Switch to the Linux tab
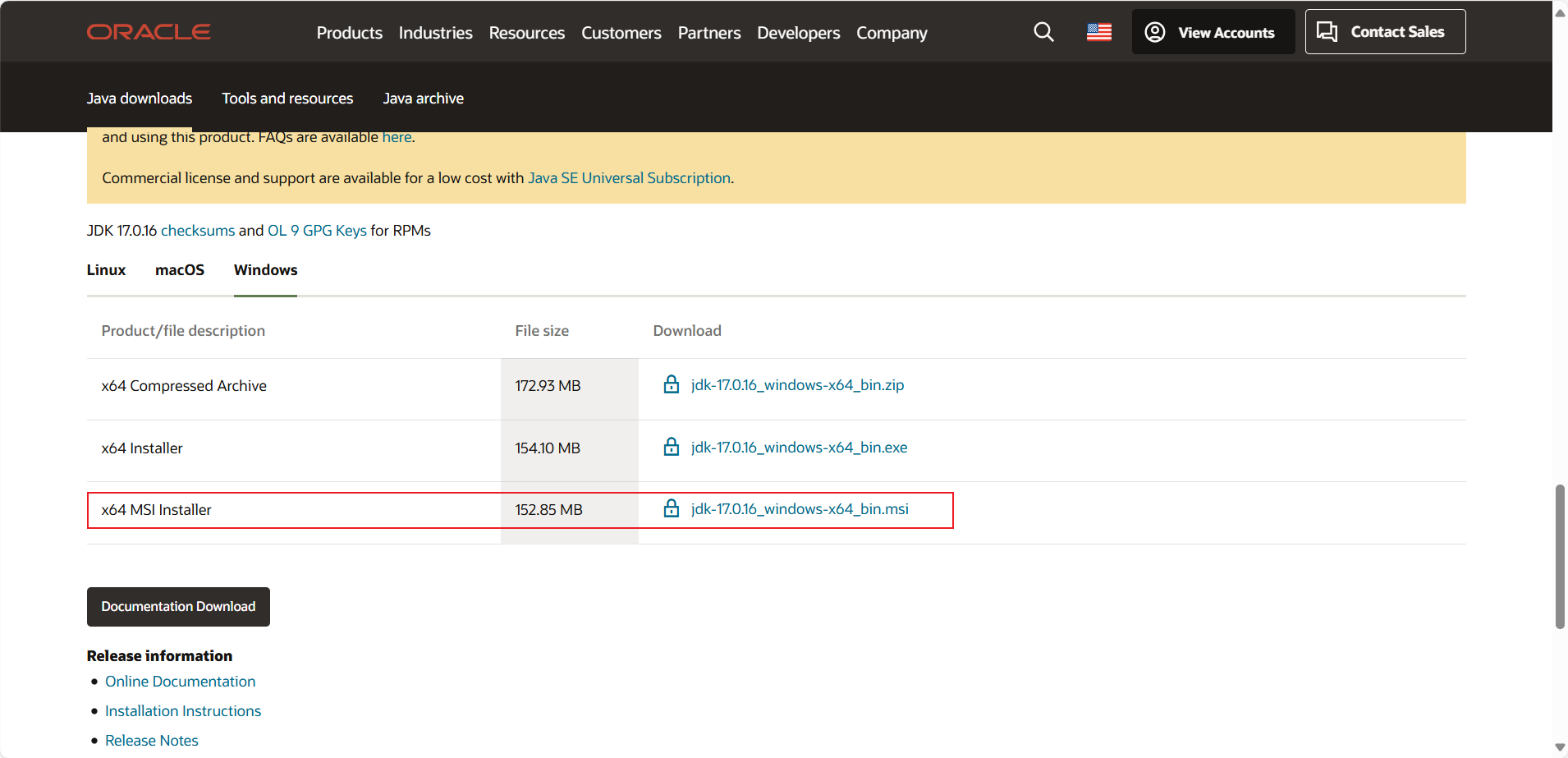Image resolution: width=1568 pixels, height=758 pixels. [107, 270]
